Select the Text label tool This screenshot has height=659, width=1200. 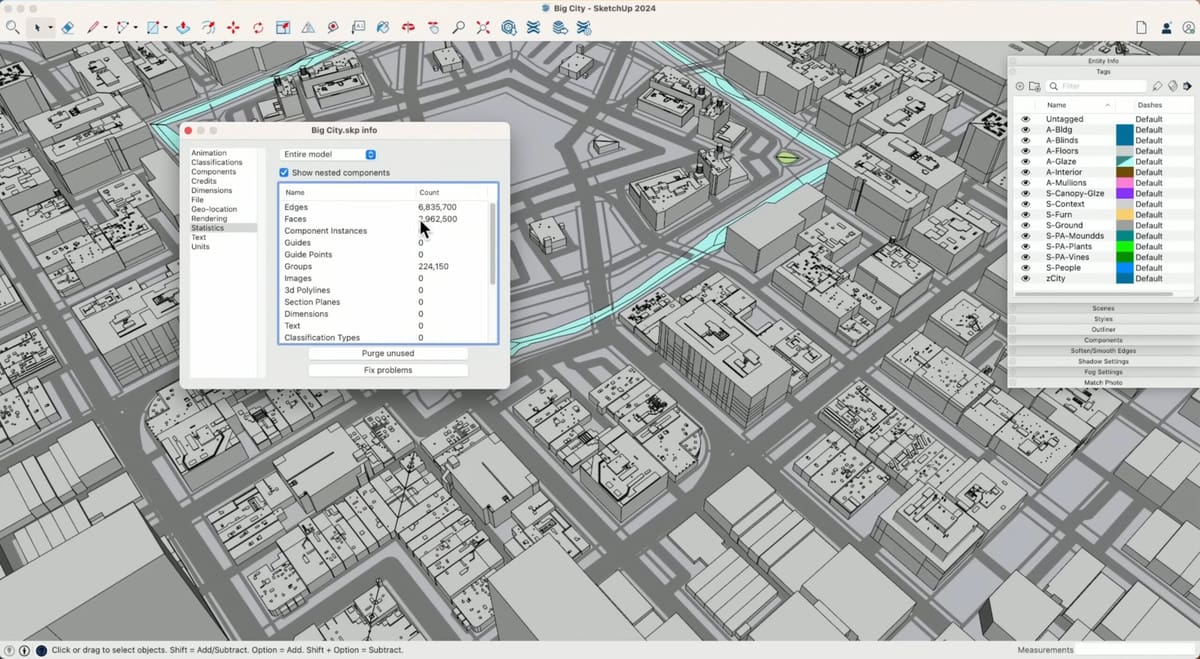click(358, 28)
